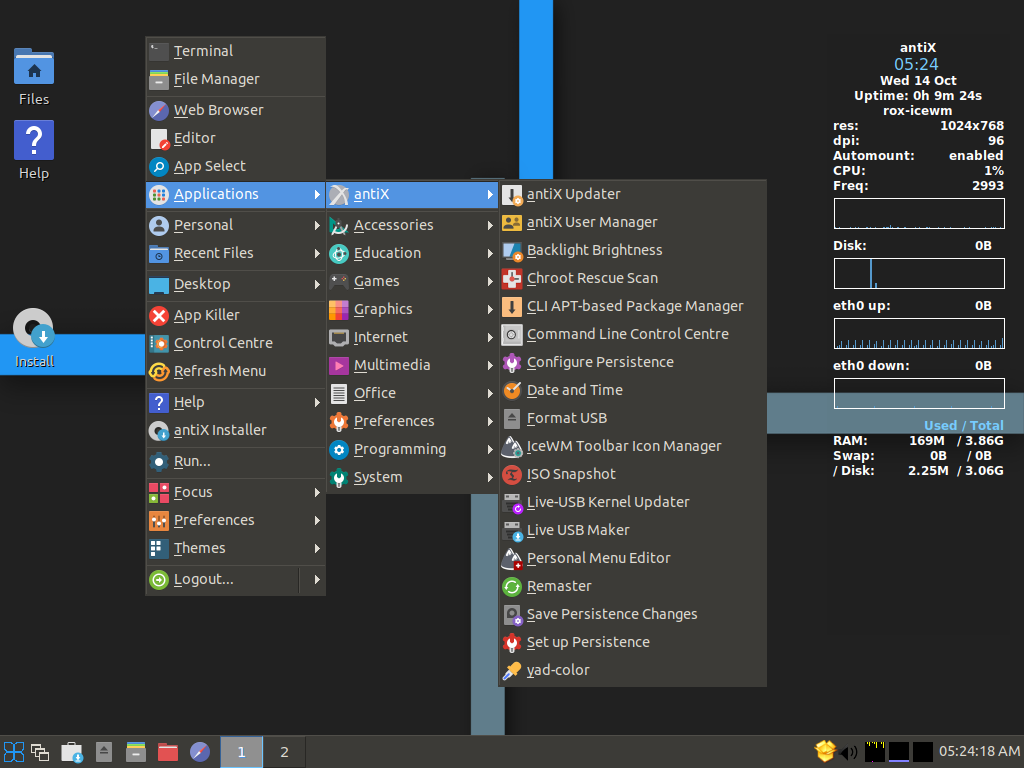Open the Save Persistence Changes icon
Viewport: 1024px width, 768px height.
click(512, 615)
